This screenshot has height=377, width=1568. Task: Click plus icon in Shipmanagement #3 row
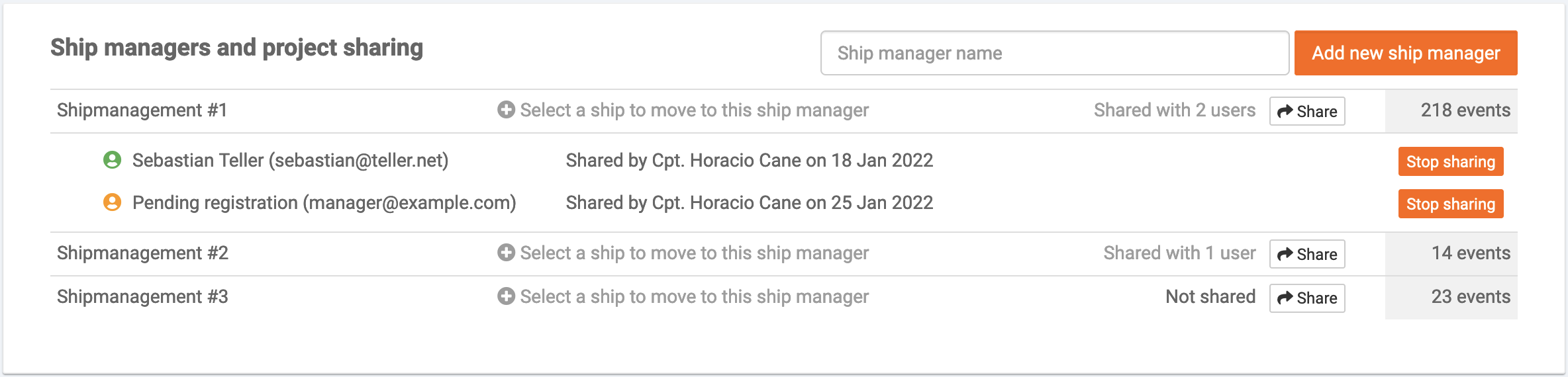[506, 296]
